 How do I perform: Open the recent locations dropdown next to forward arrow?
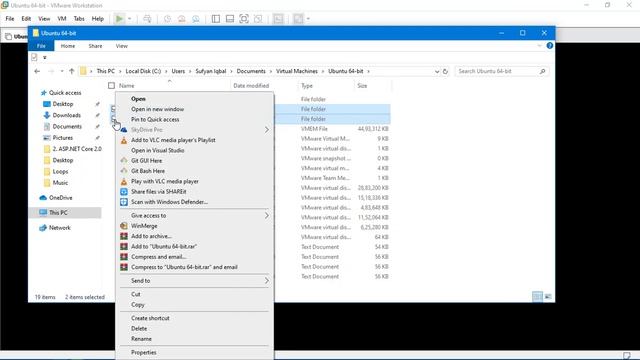62,71
